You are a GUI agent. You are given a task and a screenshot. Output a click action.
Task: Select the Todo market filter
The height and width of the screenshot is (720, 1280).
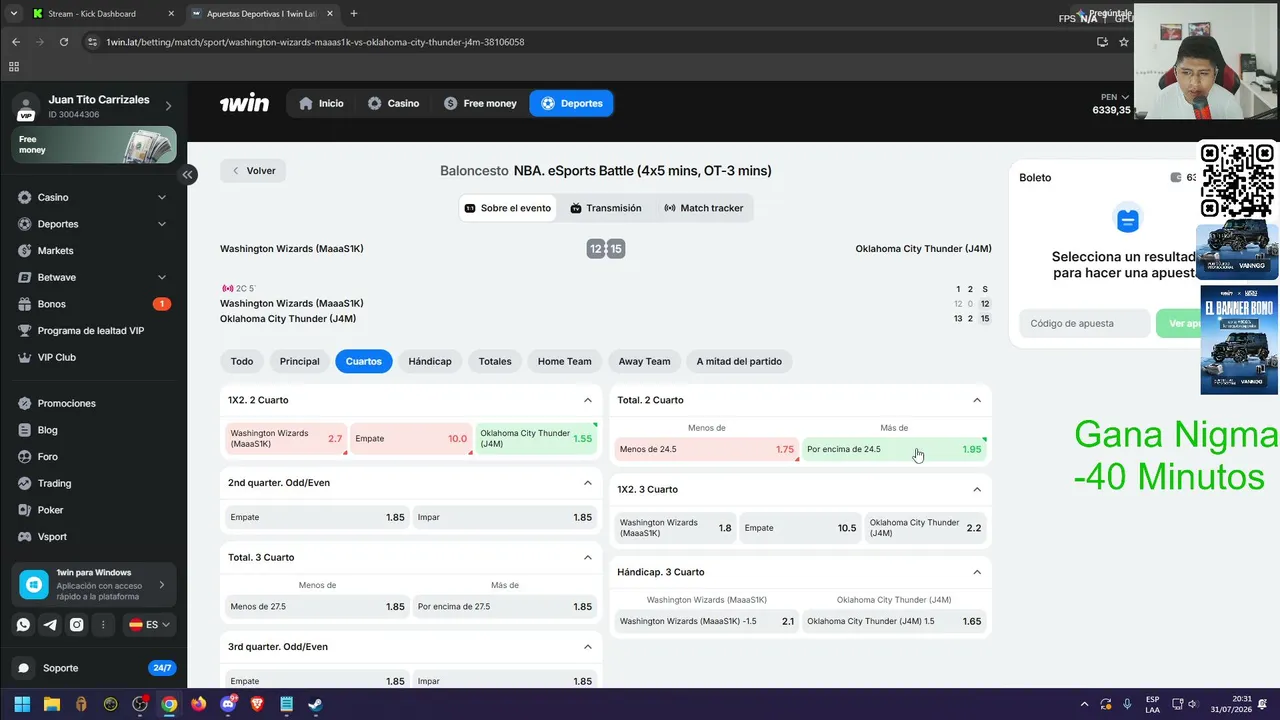pyautogui.click(x=242, y=361)
